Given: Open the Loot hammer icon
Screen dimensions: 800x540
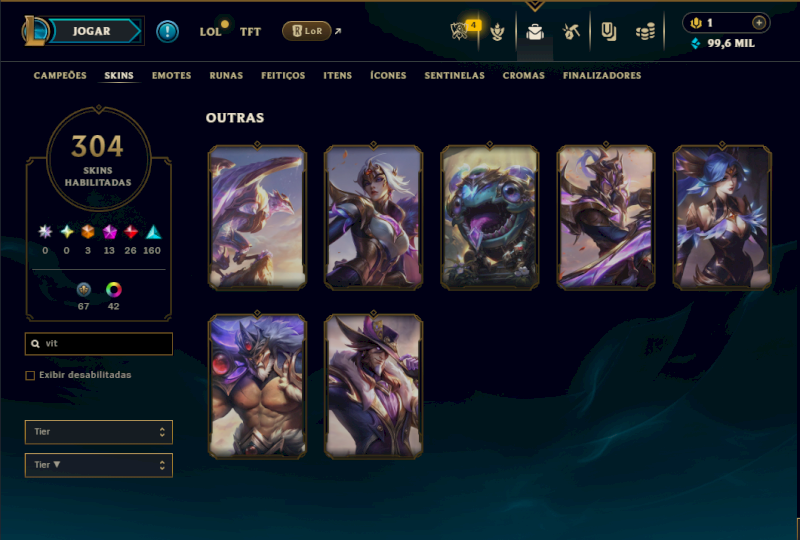Looking at the screenshot, I should (x=571, y=32).
